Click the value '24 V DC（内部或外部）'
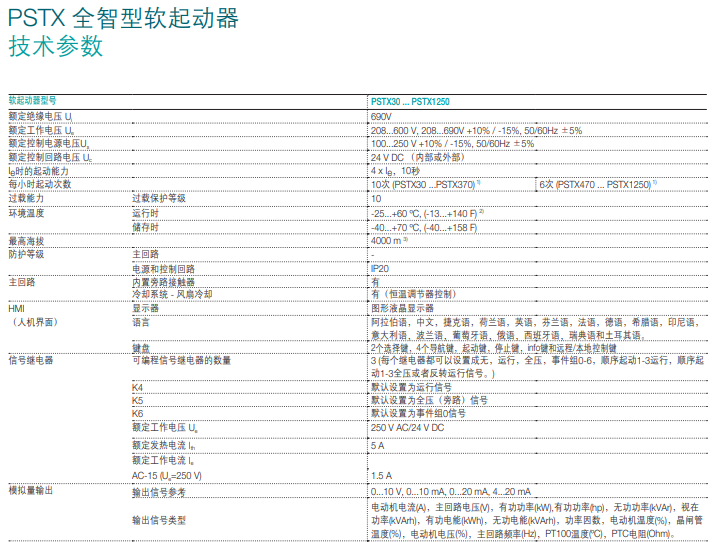This screenshot has width=713, height=542. tap(417, 157)
